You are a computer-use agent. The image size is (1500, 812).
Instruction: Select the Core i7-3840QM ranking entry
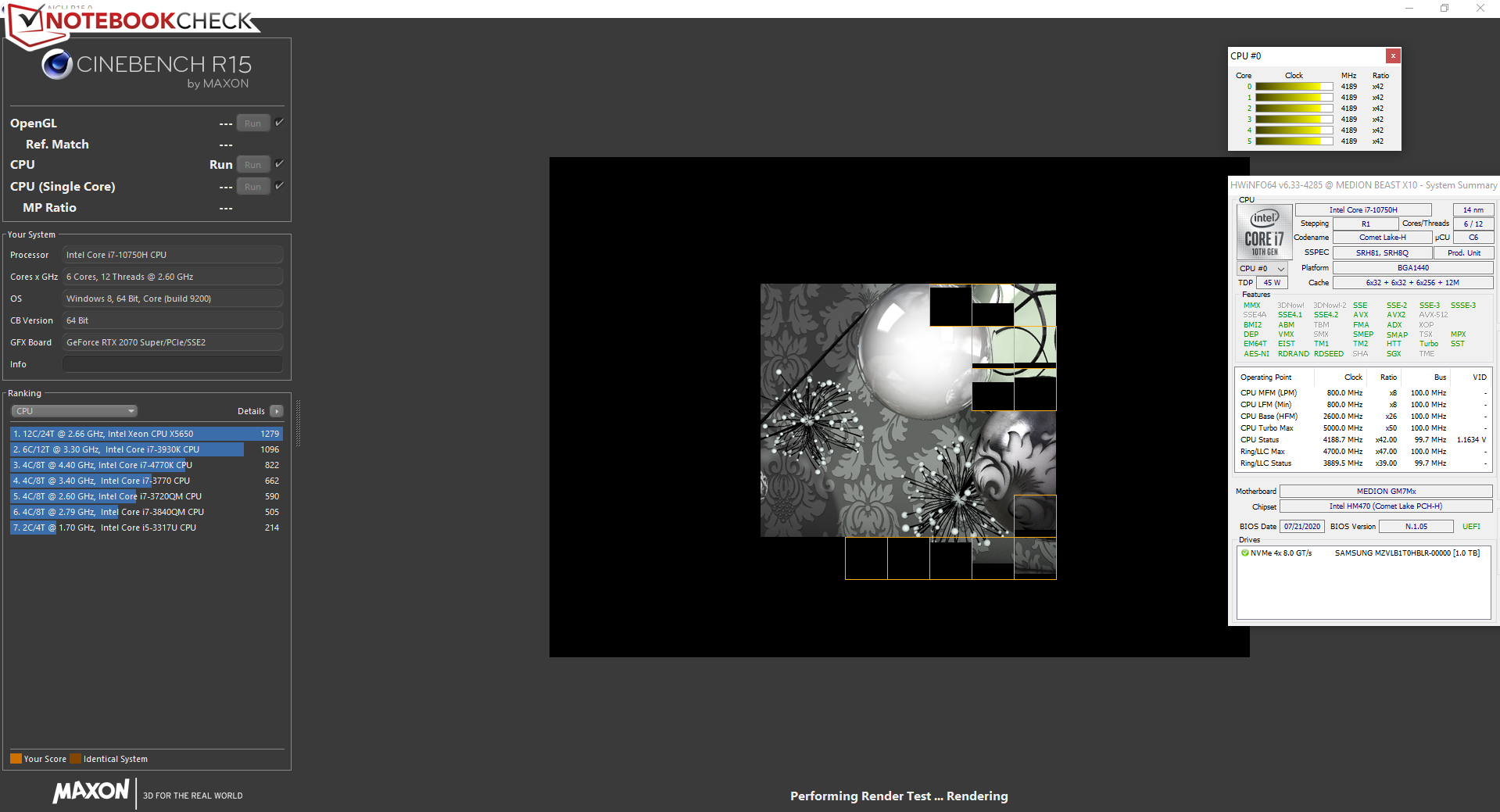pos(146,512)
